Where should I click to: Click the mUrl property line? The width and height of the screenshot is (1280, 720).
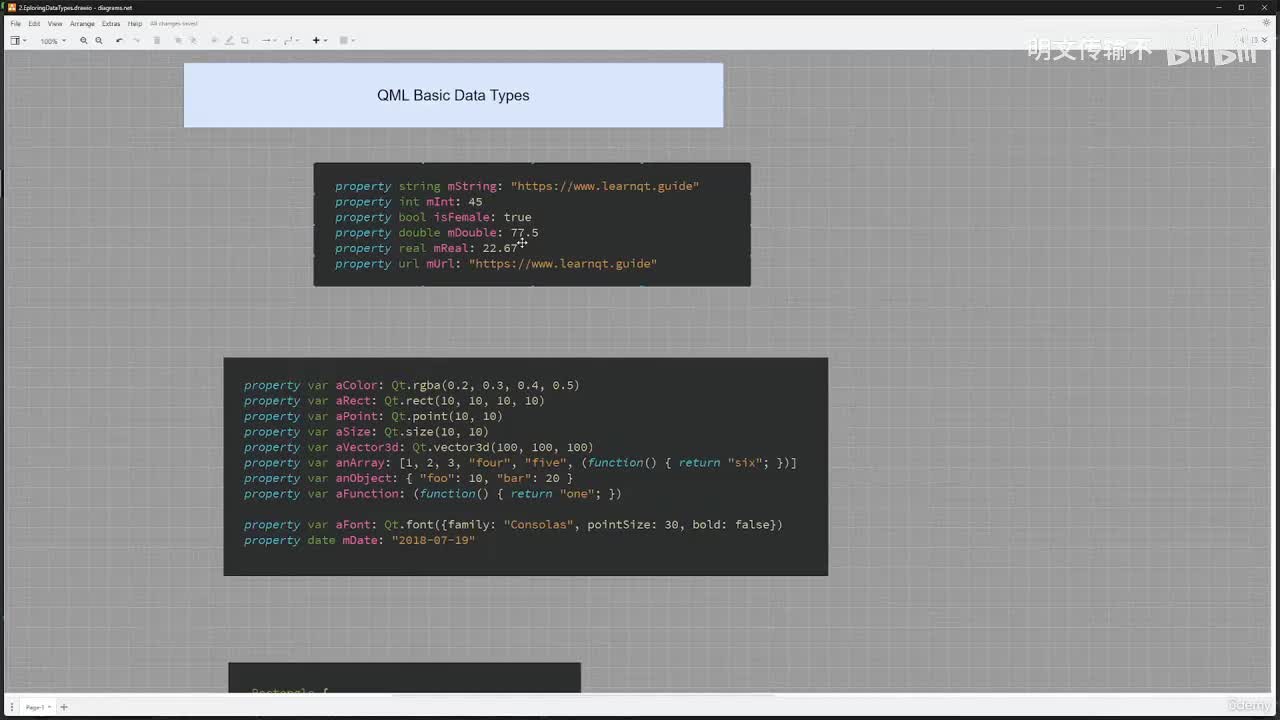pyautogui.click(x=496, y=264)
